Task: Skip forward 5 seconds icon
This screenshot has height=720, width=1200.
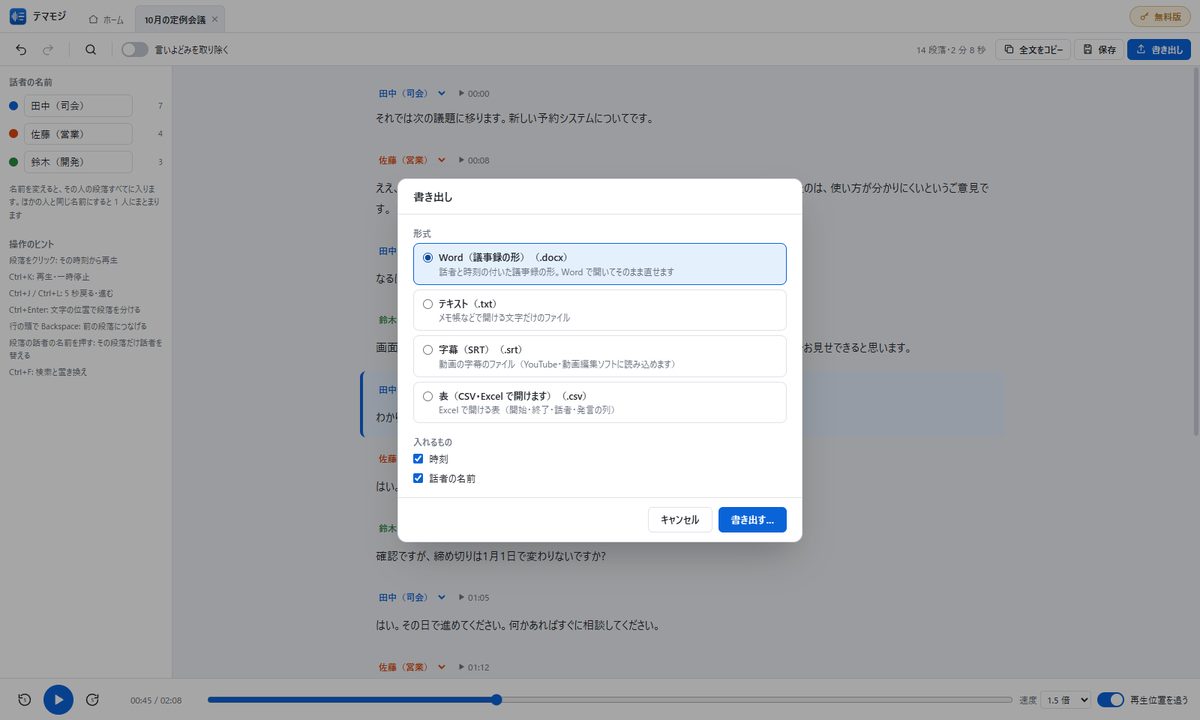Action: [93, 700]
